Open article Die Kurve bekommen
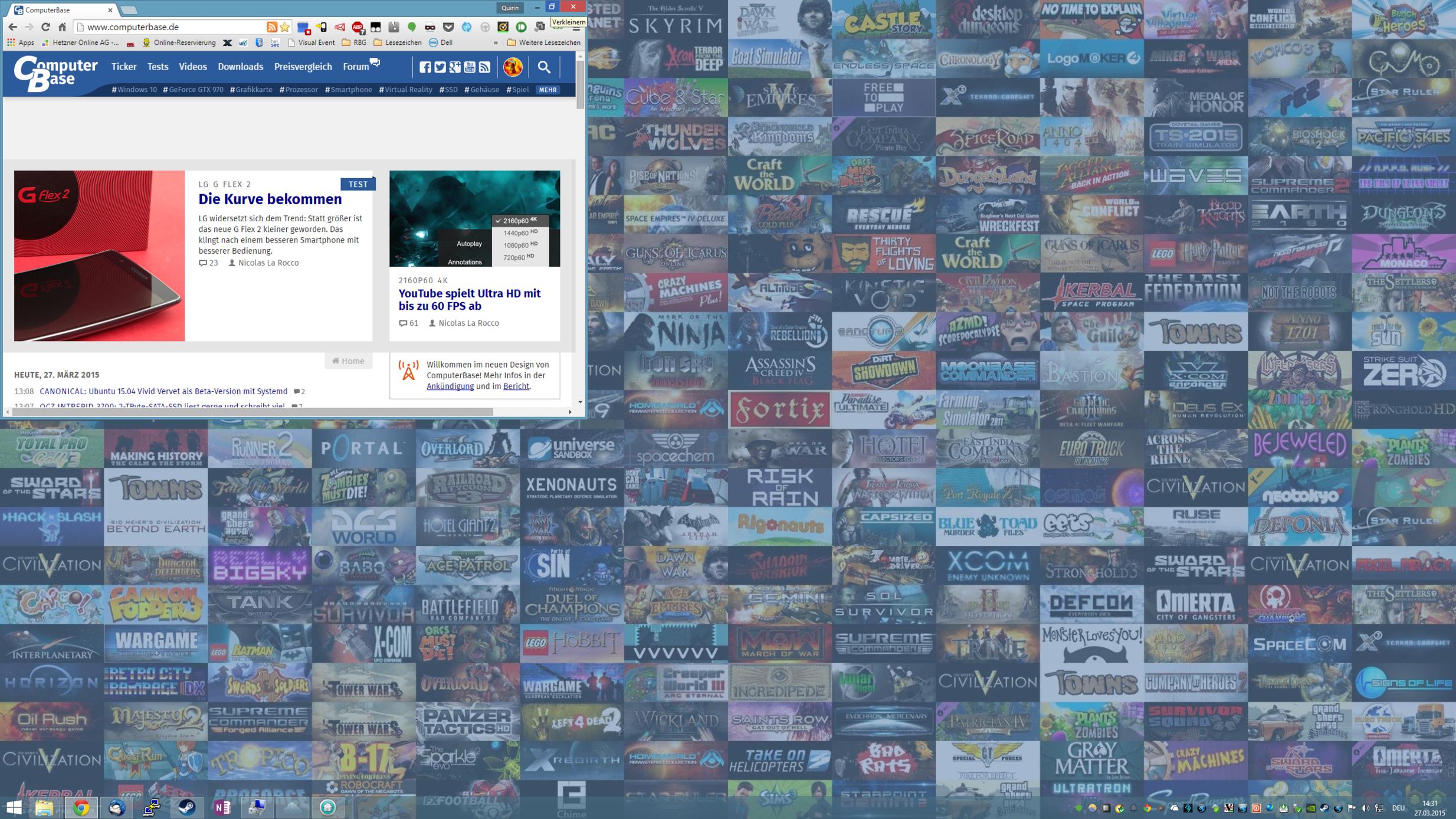 [270, 199]
